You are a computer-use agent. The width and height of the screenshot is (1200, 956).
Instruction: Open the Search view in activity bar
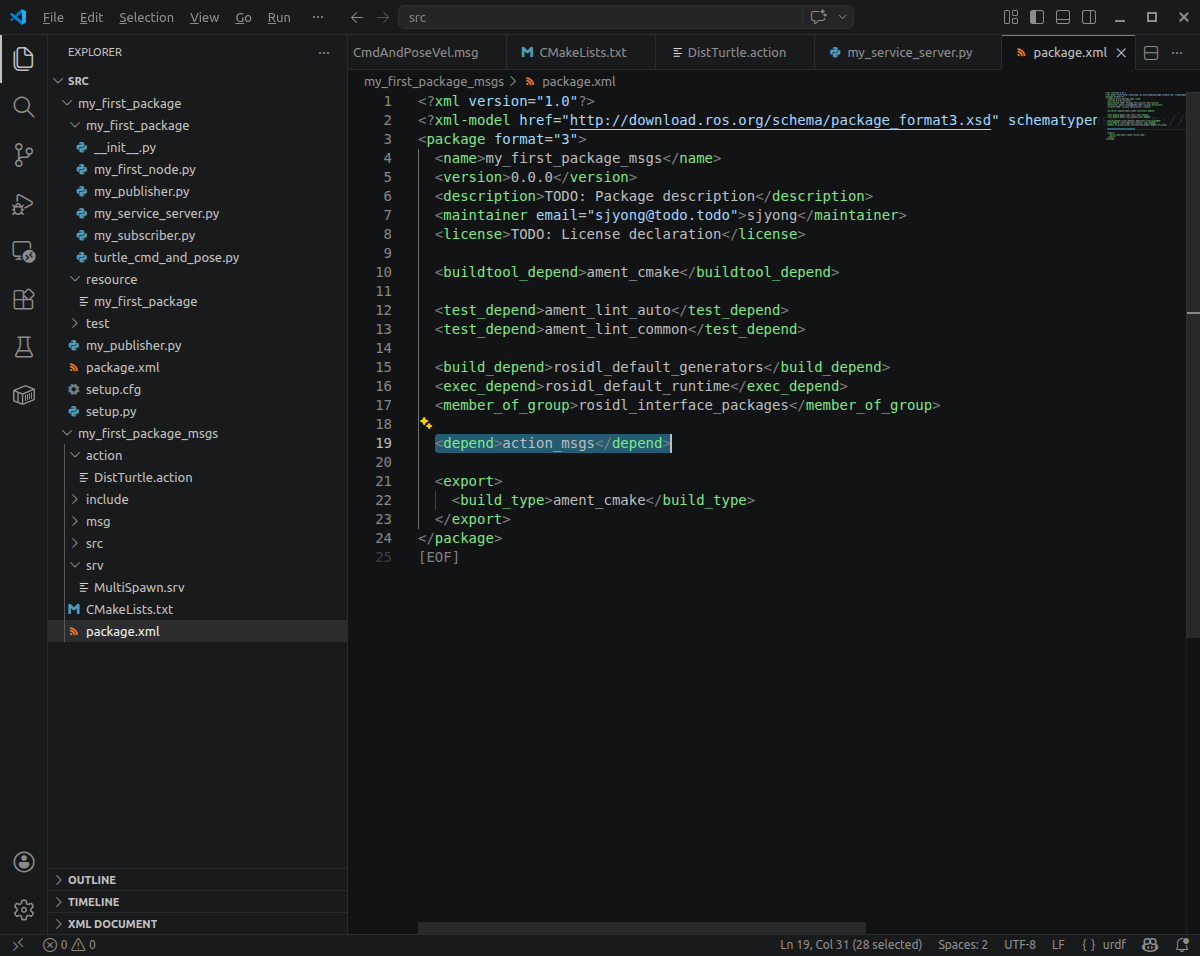click(x=23, y=106)
